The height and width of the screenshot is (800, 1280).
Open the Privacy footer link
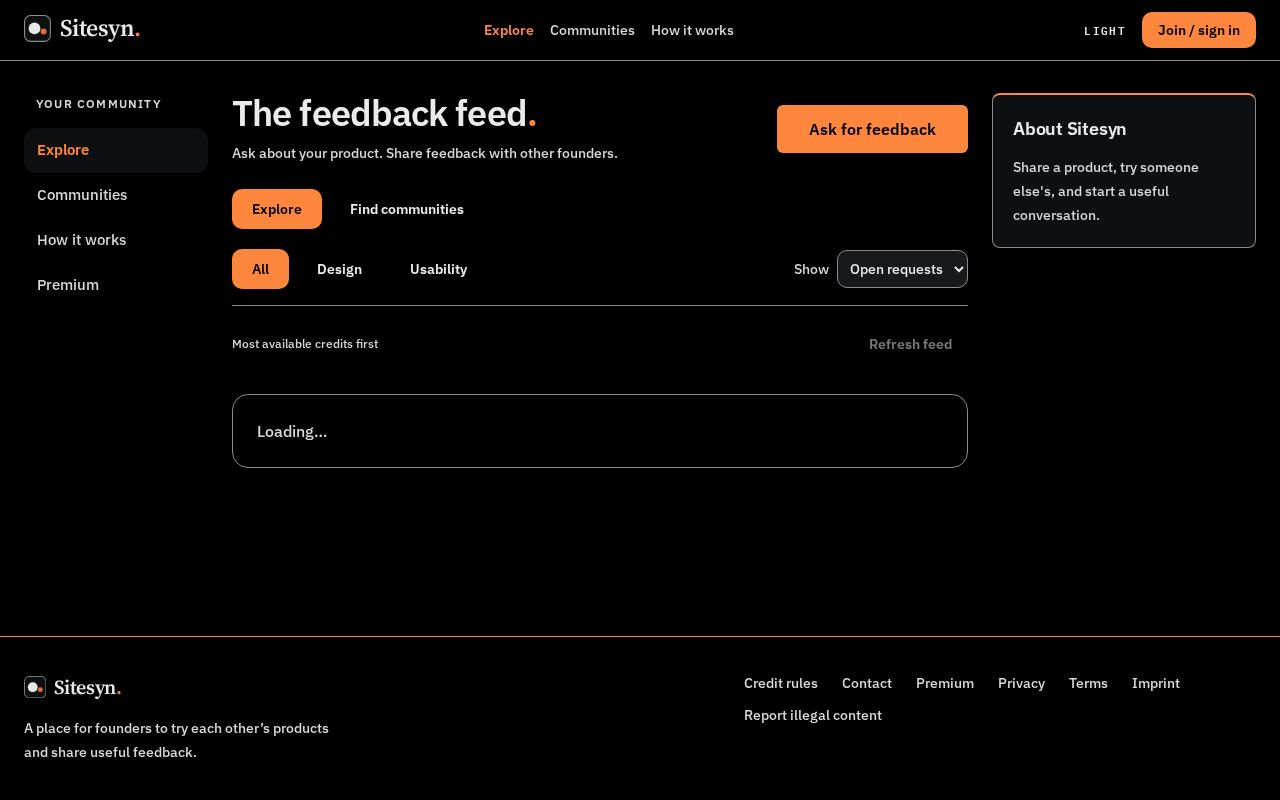tap(1021, 683)
